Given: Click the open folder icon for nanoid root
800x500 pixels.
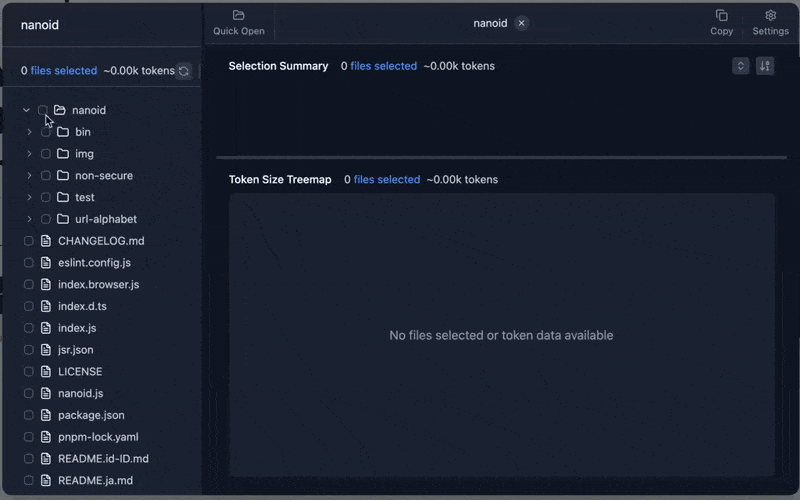Looking at the screenshot, I should click(x=60, y=110).
